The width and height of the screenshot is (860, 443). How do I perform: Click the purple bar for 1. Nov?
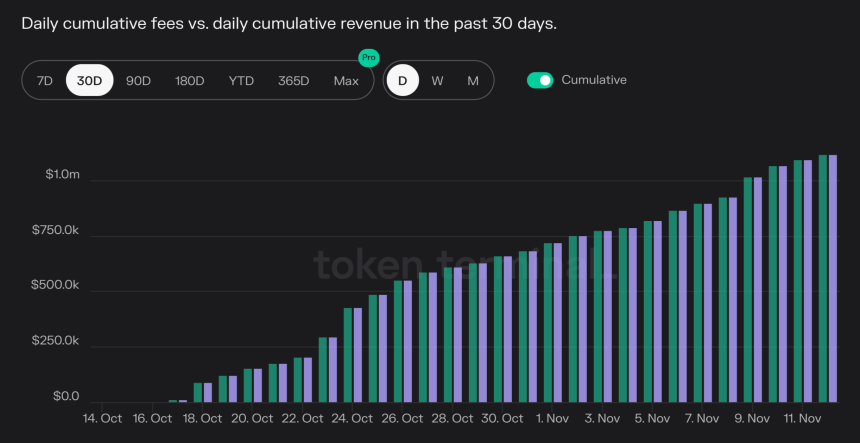point(558,322)
